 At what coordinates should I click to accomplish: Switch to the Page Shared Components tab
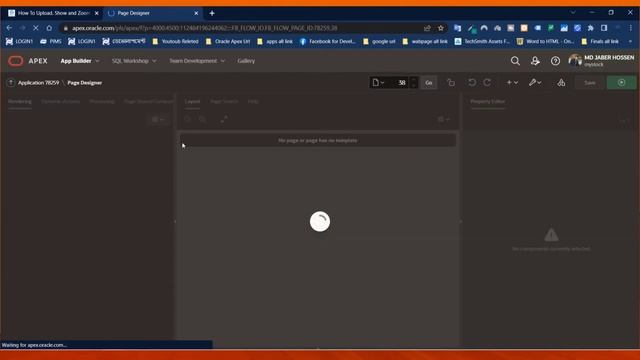[149, 101]
